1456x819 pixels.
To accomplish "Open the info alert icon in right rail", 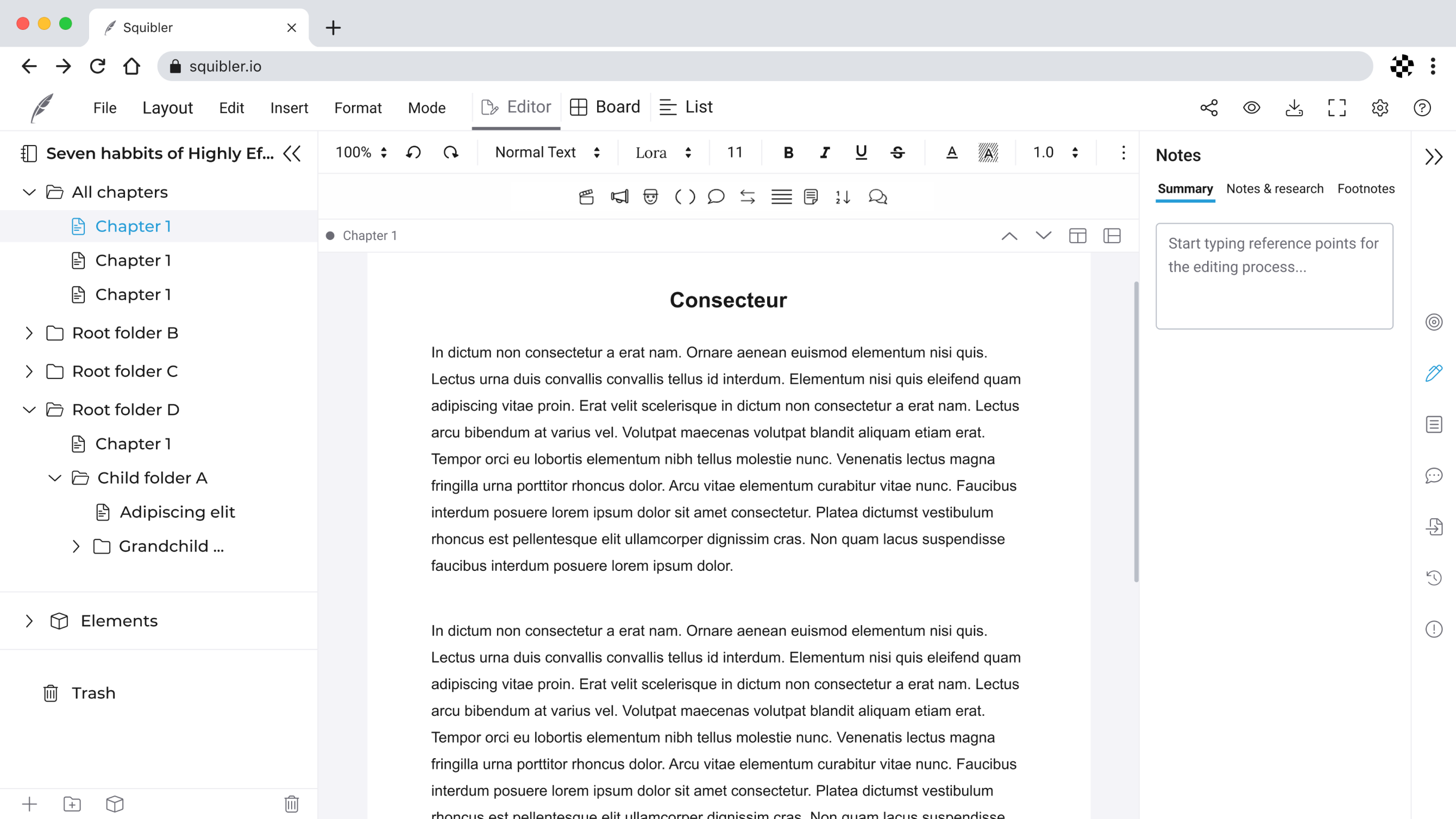I will pos(1434,629).
